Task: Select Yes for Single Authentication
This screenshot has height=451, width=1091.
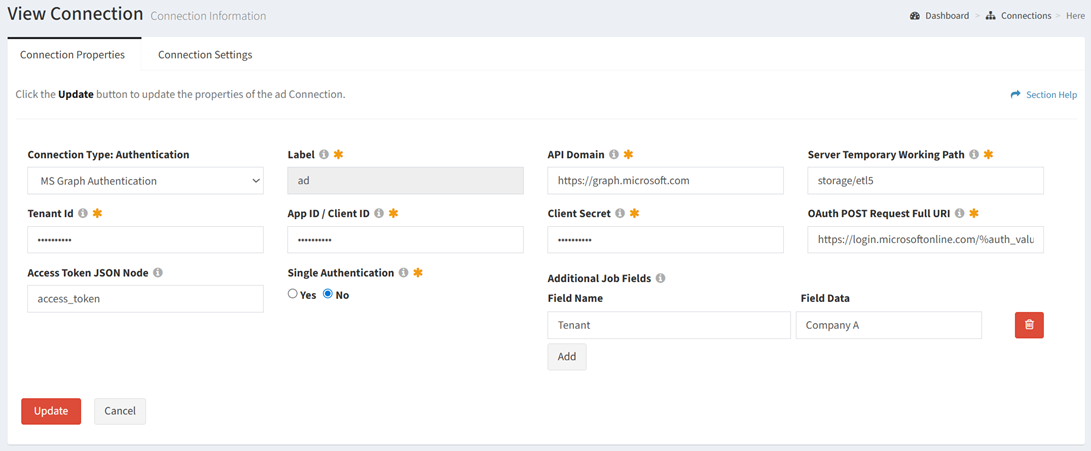Action: click(293, 294)
